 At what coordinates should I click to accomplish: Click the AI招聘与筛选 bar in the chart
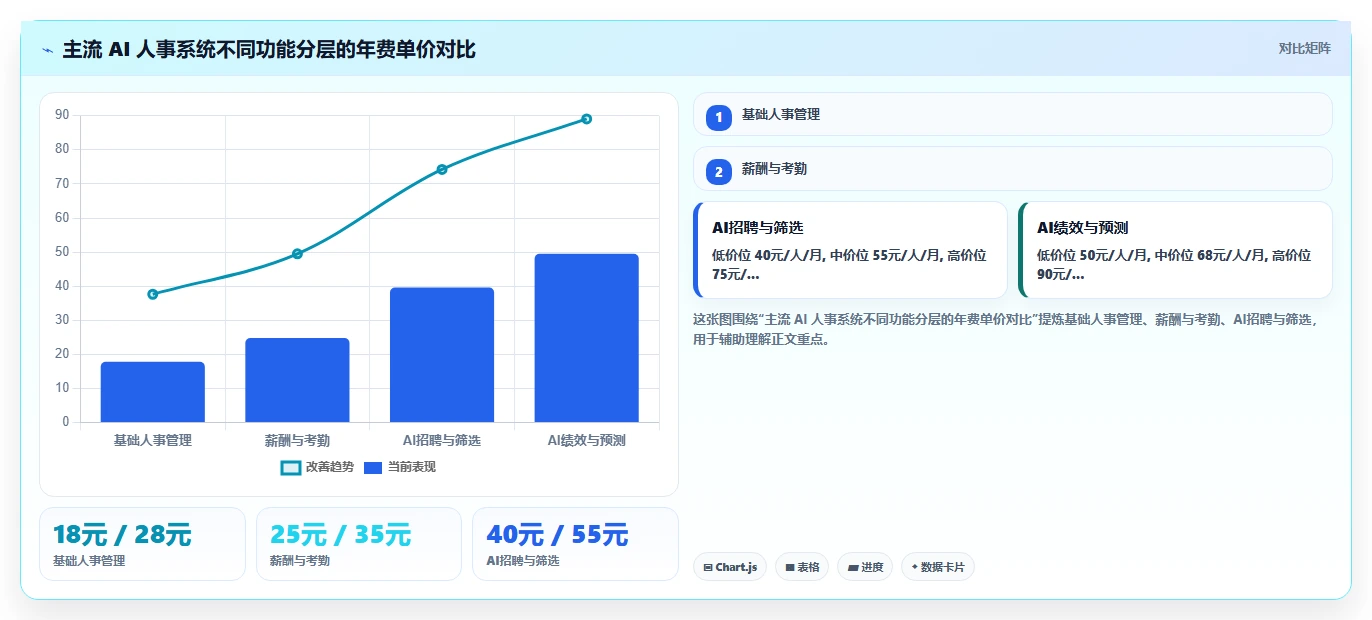pyautogui.click(x=442, y=355)
